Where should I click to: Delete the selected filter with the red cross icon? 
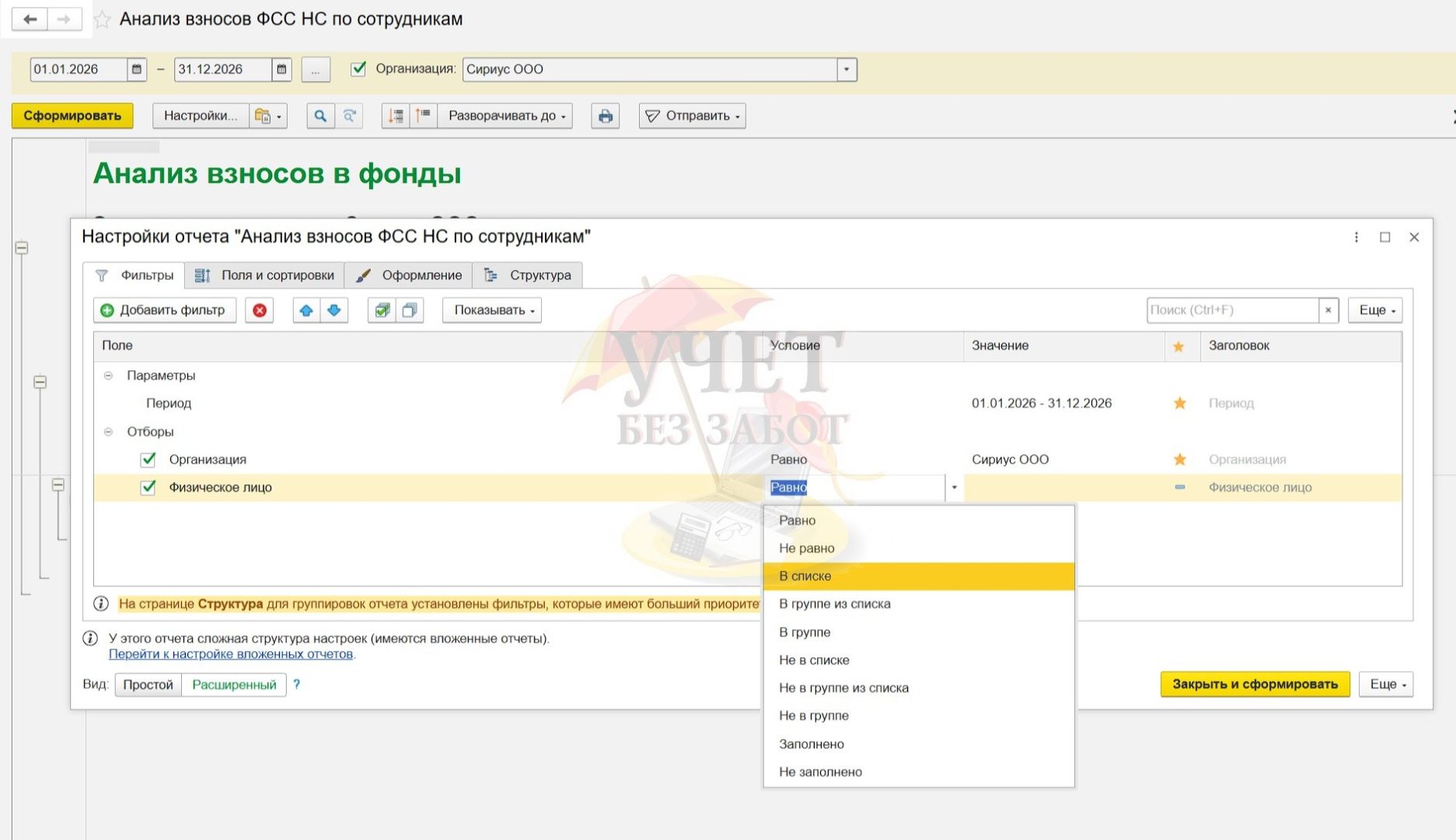pyautogui.click(x=260, y=310)
